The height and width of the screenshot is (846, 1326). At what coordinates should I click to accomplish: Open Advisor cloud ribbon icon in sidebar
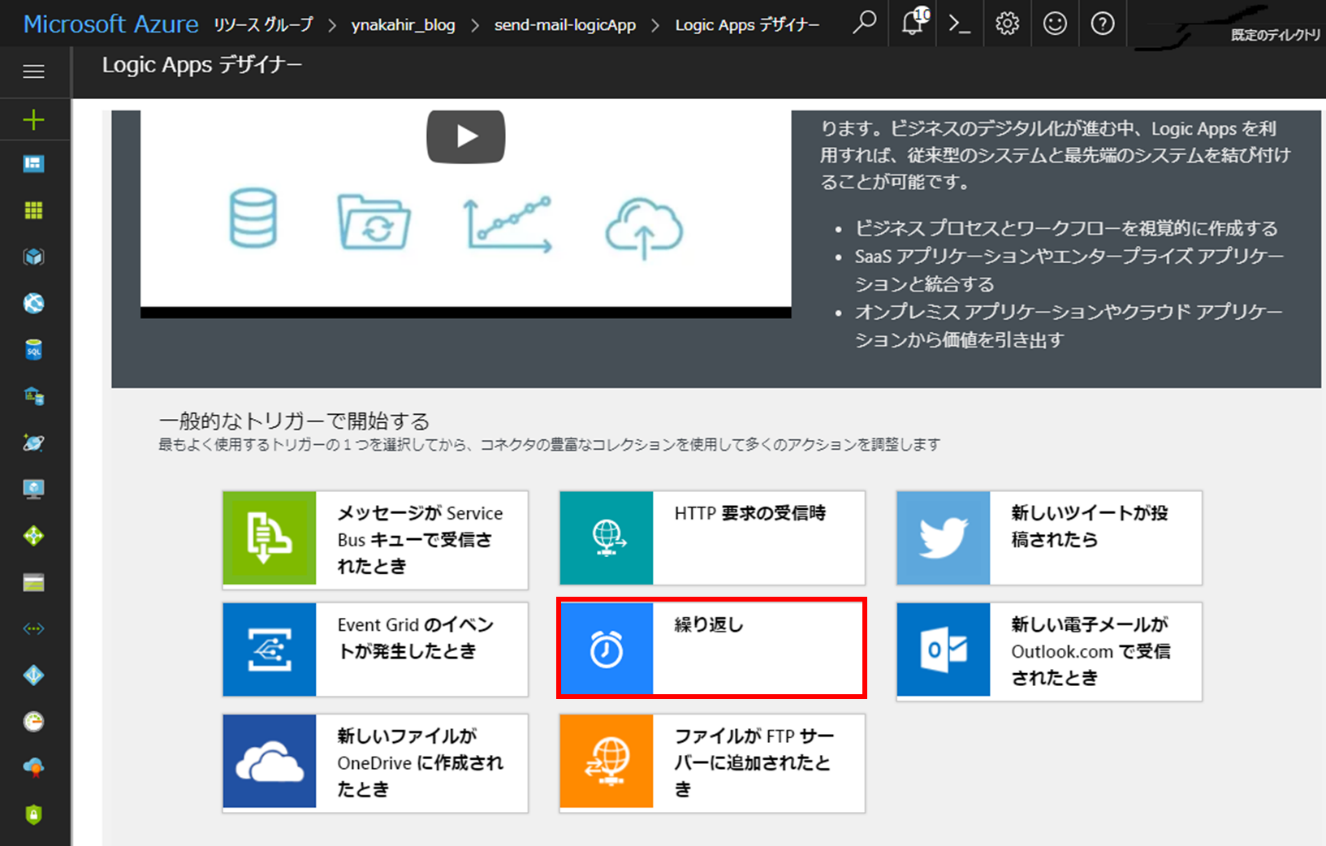(34, 768)
